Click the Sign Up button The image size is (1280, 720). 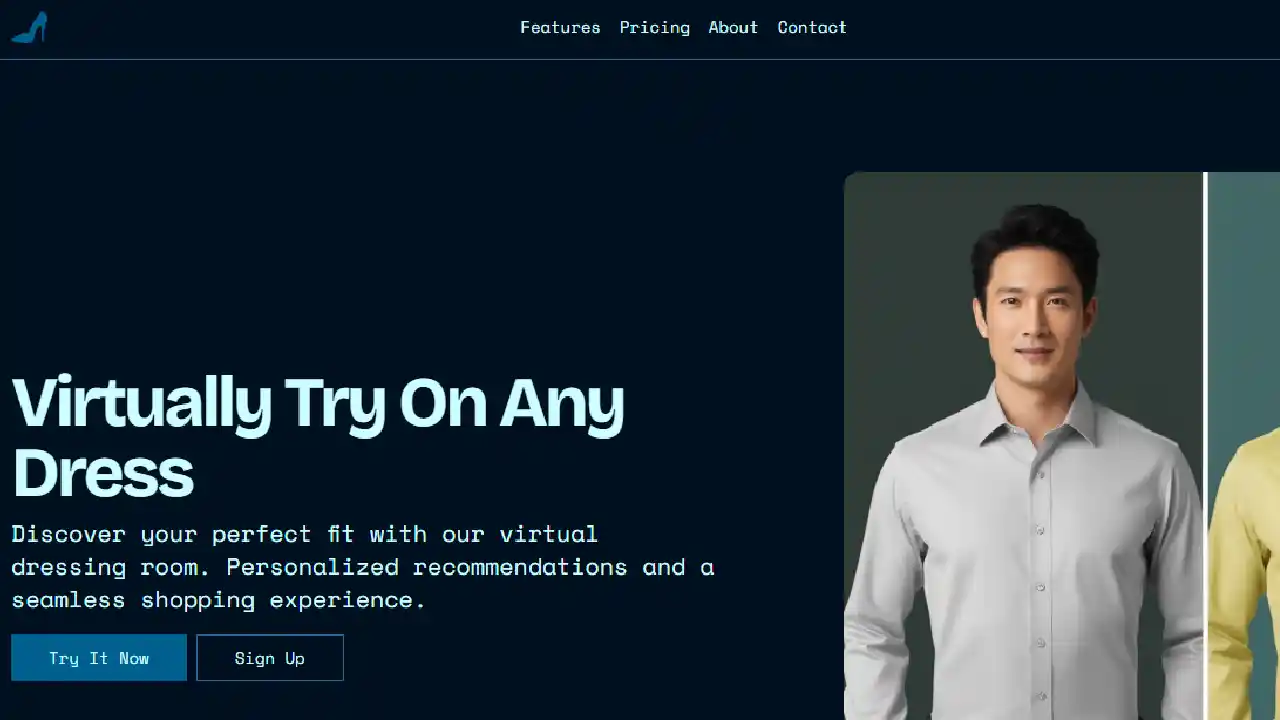(270, 658)
